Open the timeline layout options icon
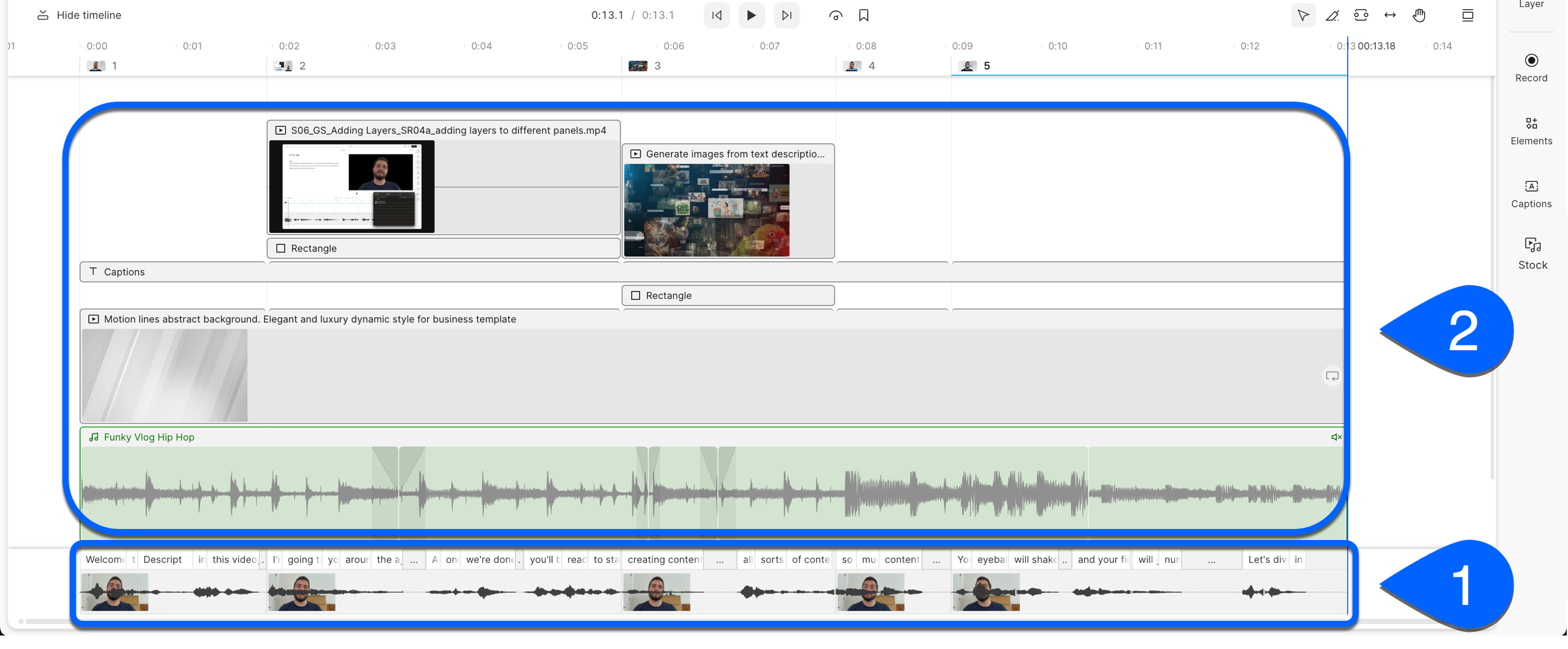 (x=1468, y=15)
